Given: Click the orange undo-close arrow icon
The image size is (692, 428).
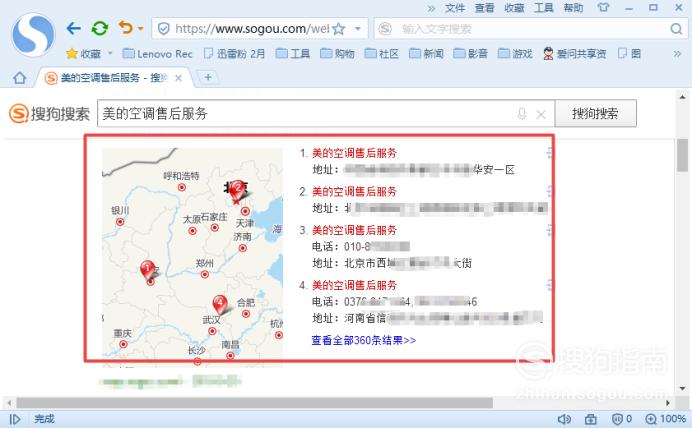Looking at the screenshot, I should tap(126, 28).
